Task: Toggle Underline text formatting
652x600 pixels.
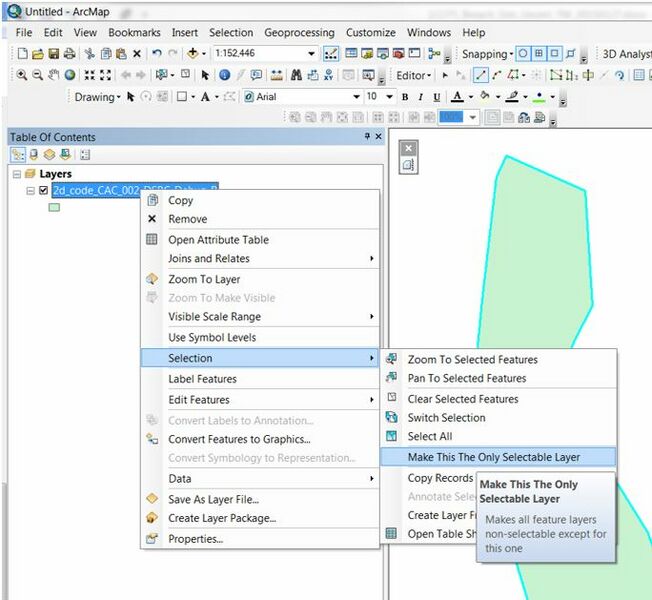Action: (x=436, y=97)
